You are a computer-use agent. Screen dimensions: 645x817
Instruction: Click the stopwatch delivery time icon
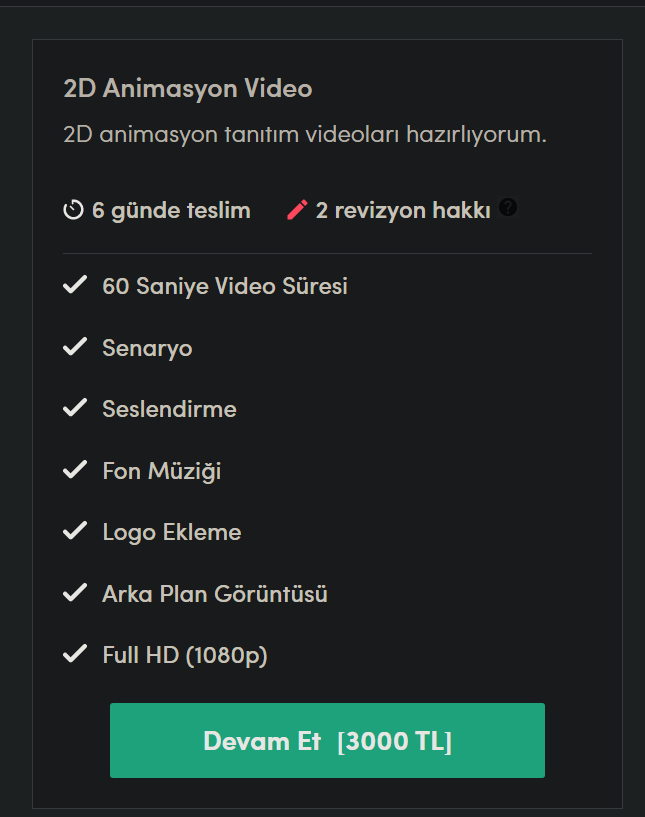tap(72, 210)
